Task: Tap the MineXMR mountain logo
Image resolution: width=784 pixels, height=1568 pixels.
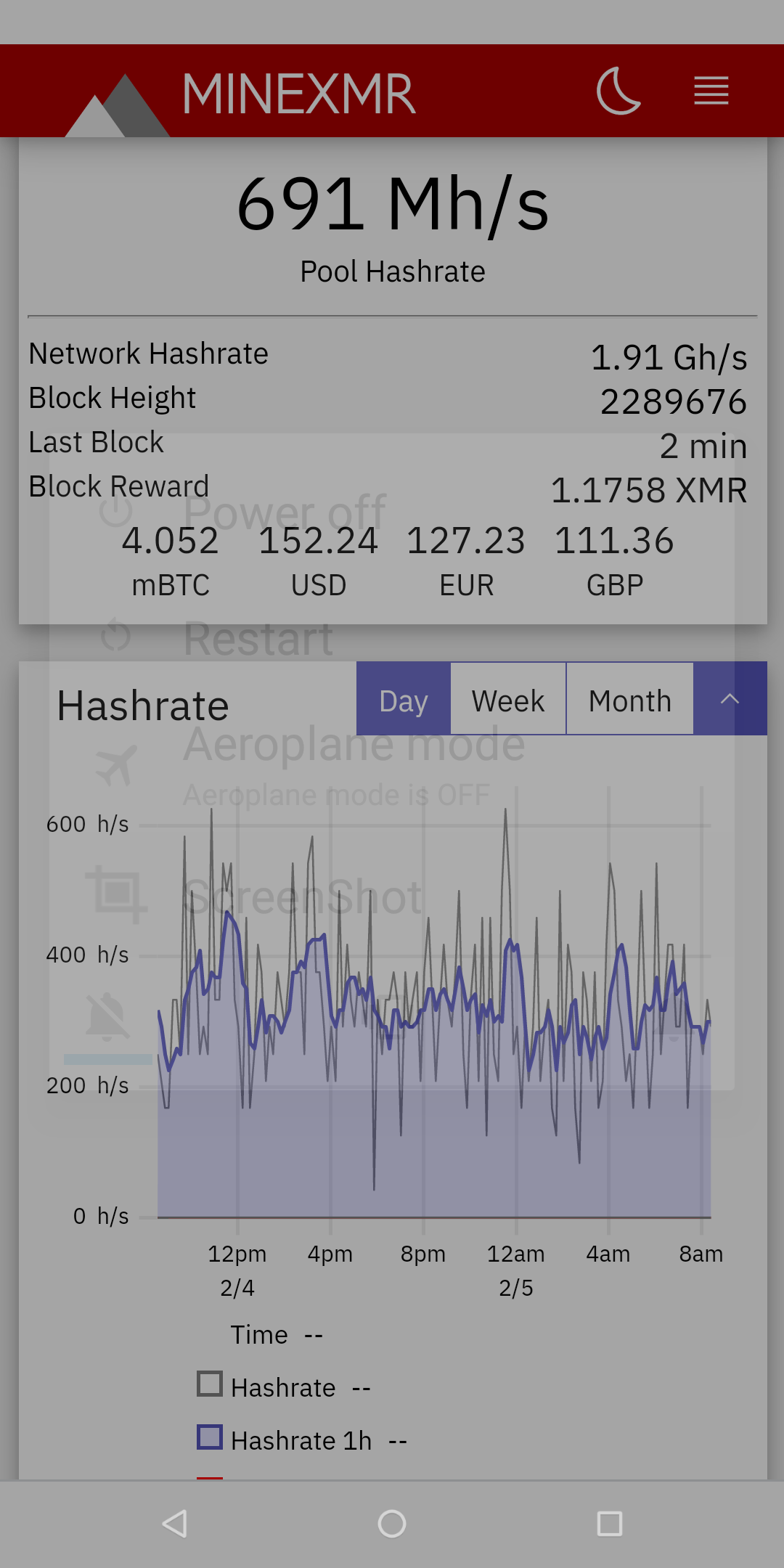Action: click(118, 105)
